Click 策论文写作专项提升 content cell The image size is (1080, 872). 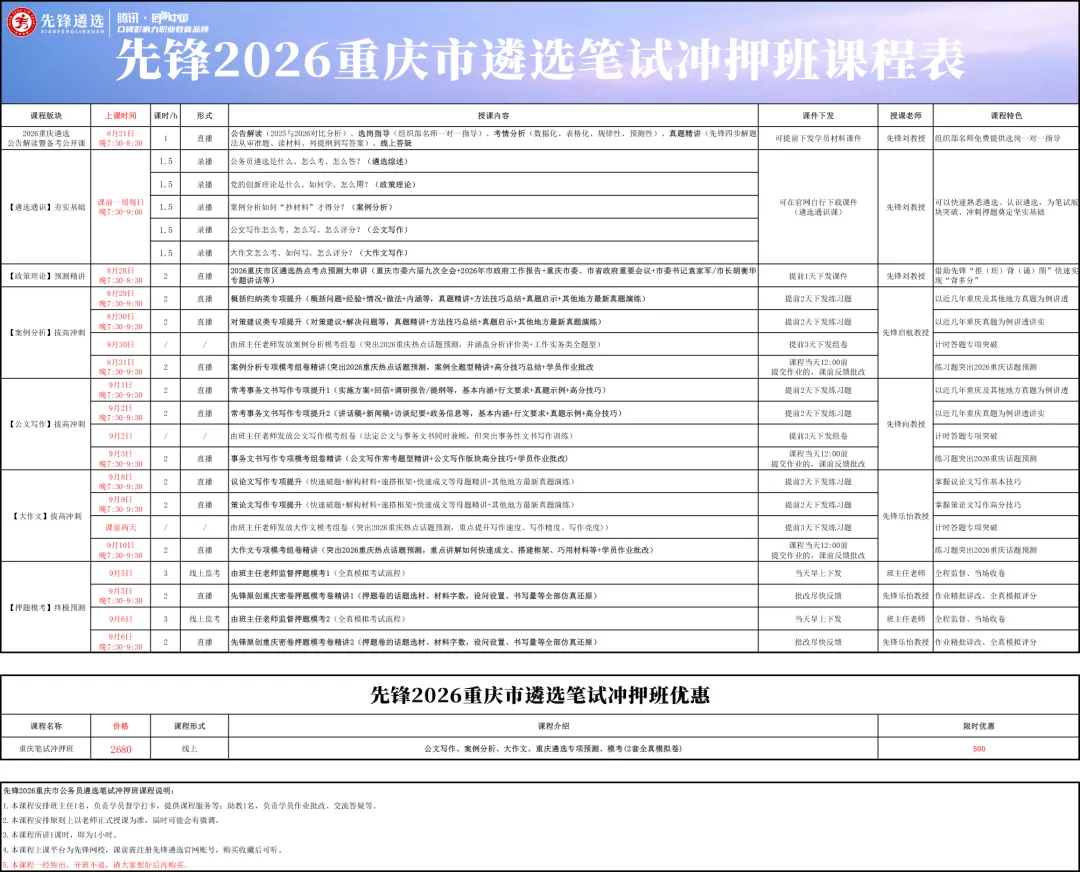click(493, 504)
